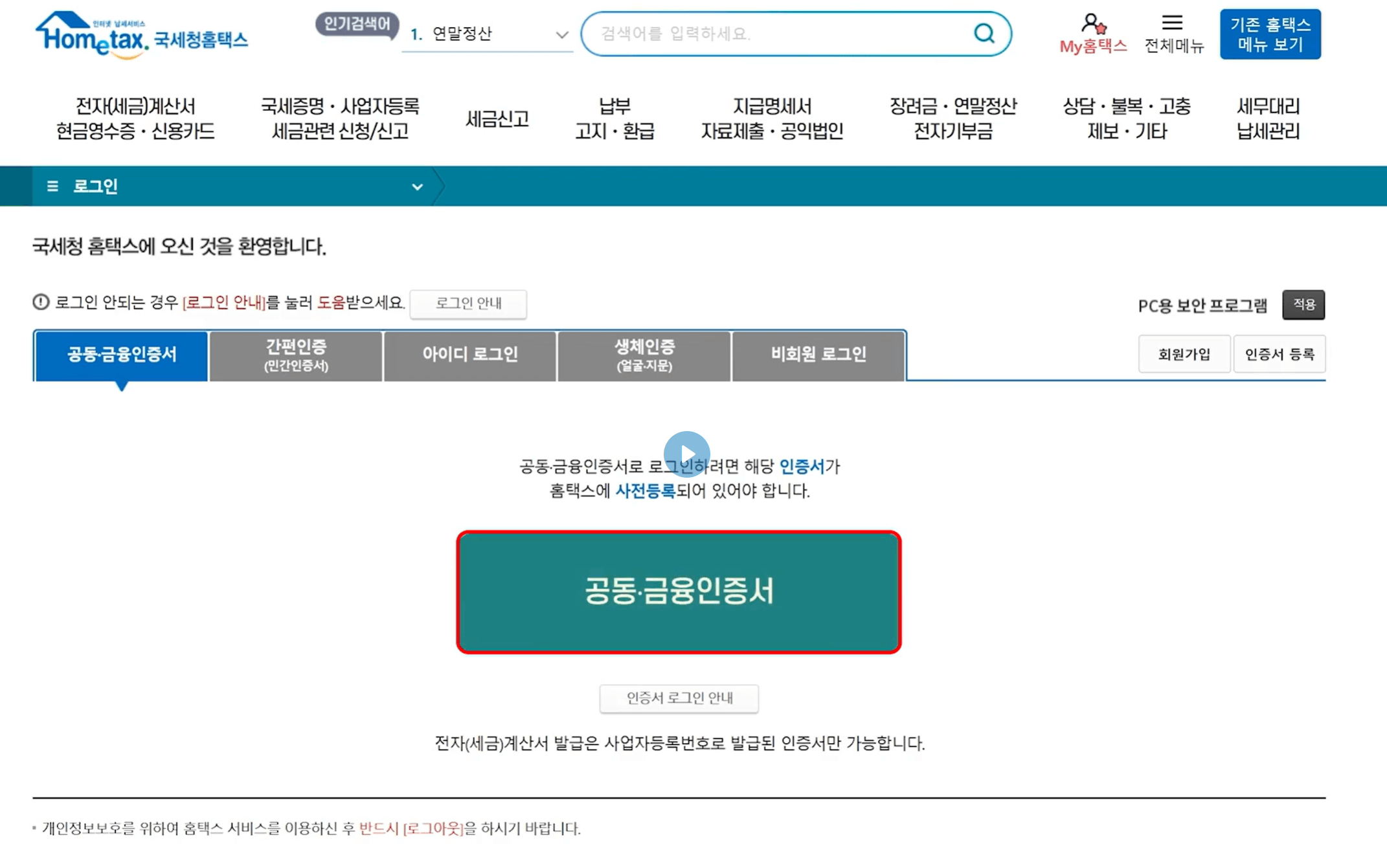Image resolution: width=1387 pixels, height=868 pixels.
Task: Click the large 공동·금융인증서 login button
Action: pyautogui.click(x=679, y=591)
